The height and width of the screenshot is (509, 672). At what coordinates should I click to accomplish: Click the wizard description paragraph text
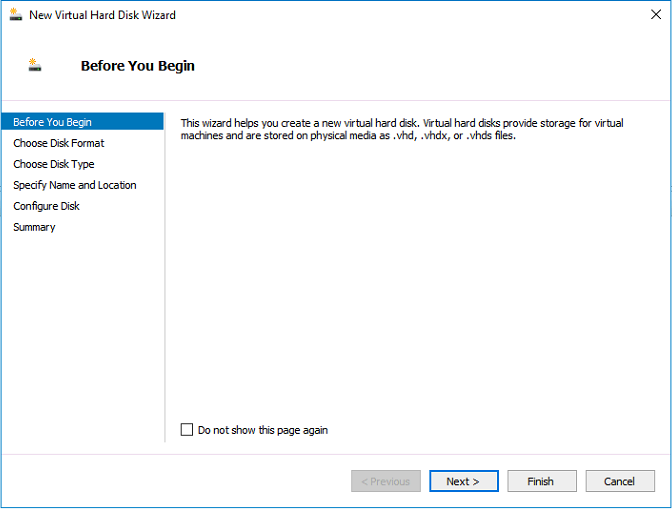pyautogui.click(x=402, y=129)
